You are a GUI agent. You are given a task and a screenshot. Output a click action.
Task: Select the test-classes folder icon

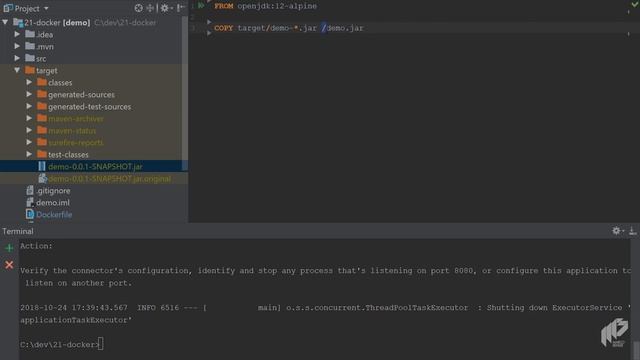click(42, 154)
